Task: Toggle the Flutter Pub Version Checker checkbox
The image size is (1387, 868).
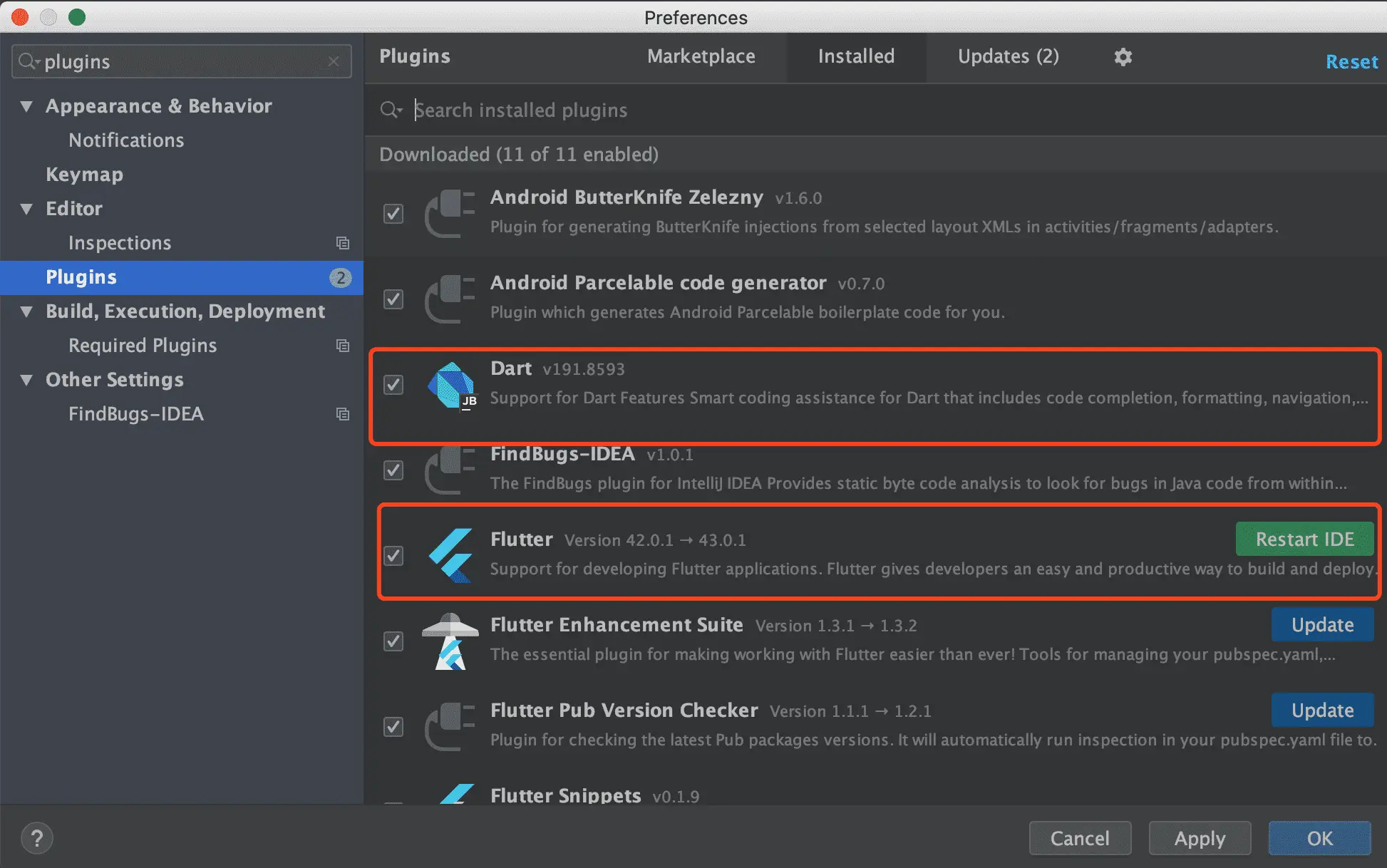Action: (393, 727)
